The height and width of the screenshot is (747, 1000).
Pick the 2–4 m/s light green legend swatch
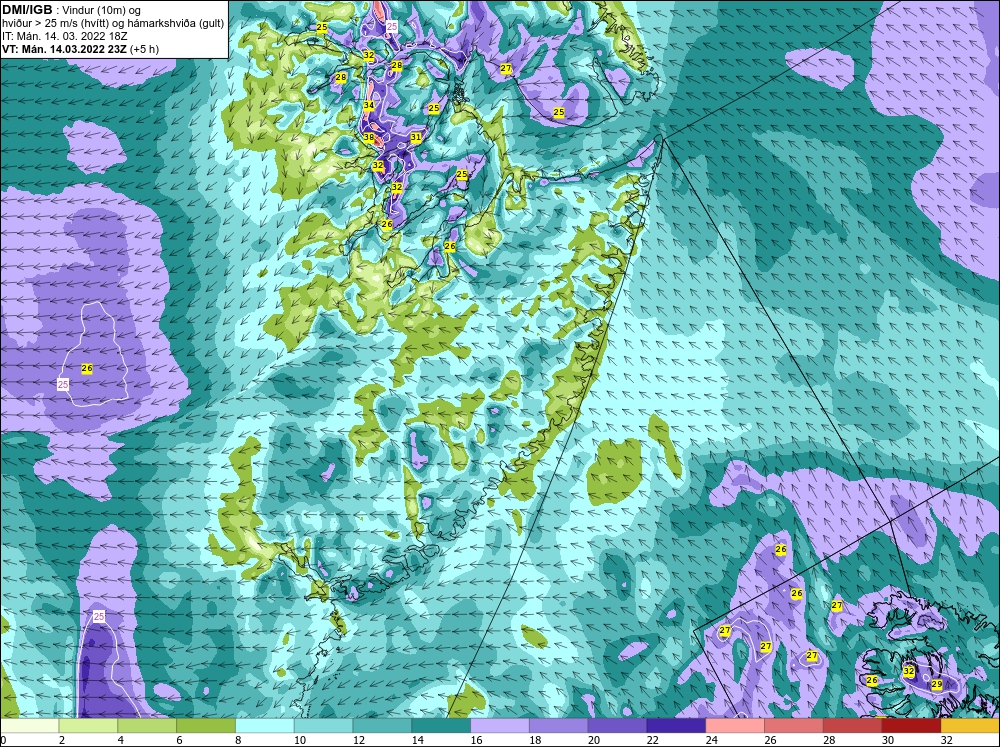pyautogui.click(x=88, y=725)
